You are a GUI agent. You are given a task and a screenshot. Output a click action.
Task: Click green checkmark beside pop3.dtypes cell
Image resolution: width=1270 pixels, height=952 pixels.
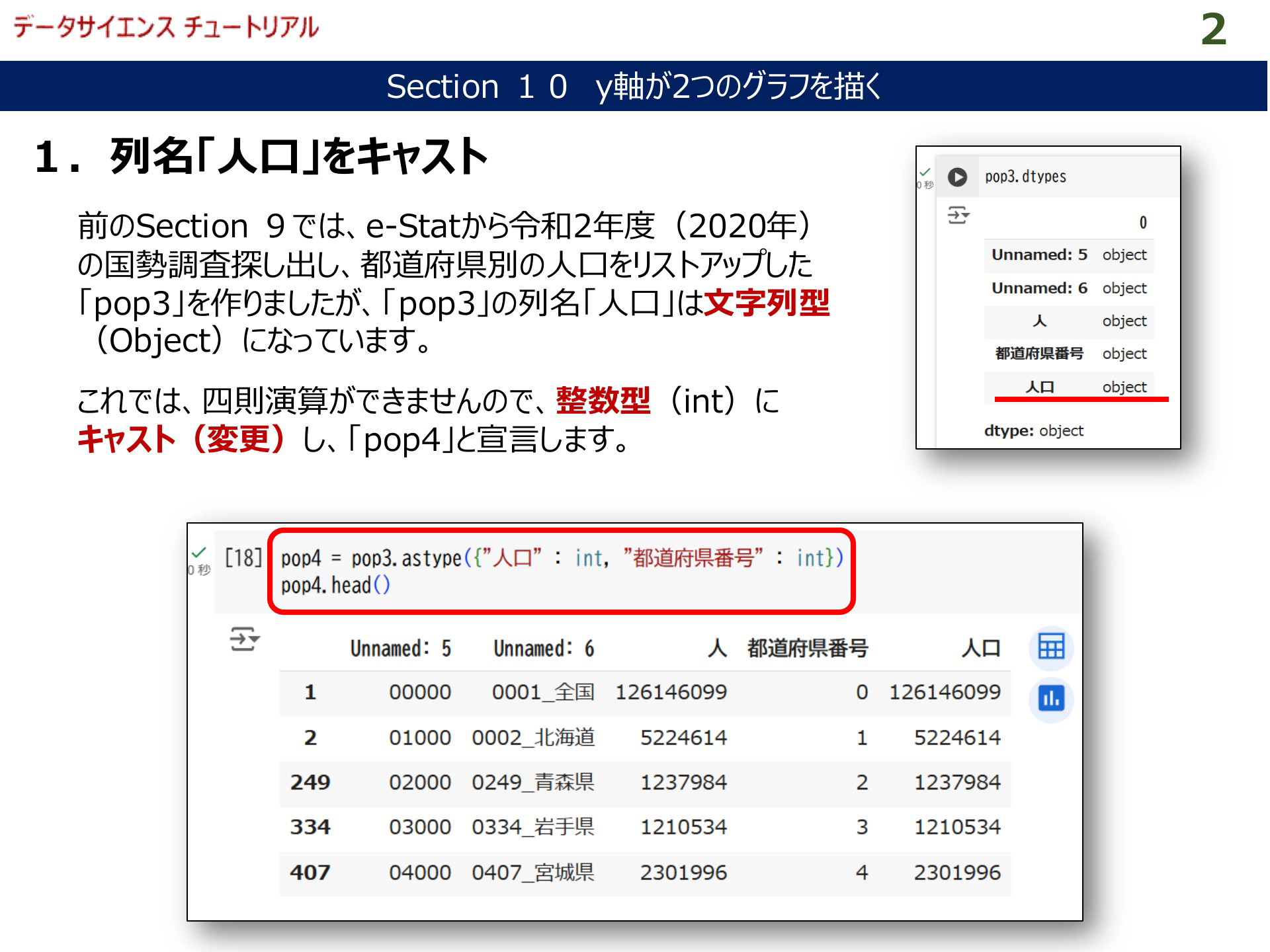[925, 172]
